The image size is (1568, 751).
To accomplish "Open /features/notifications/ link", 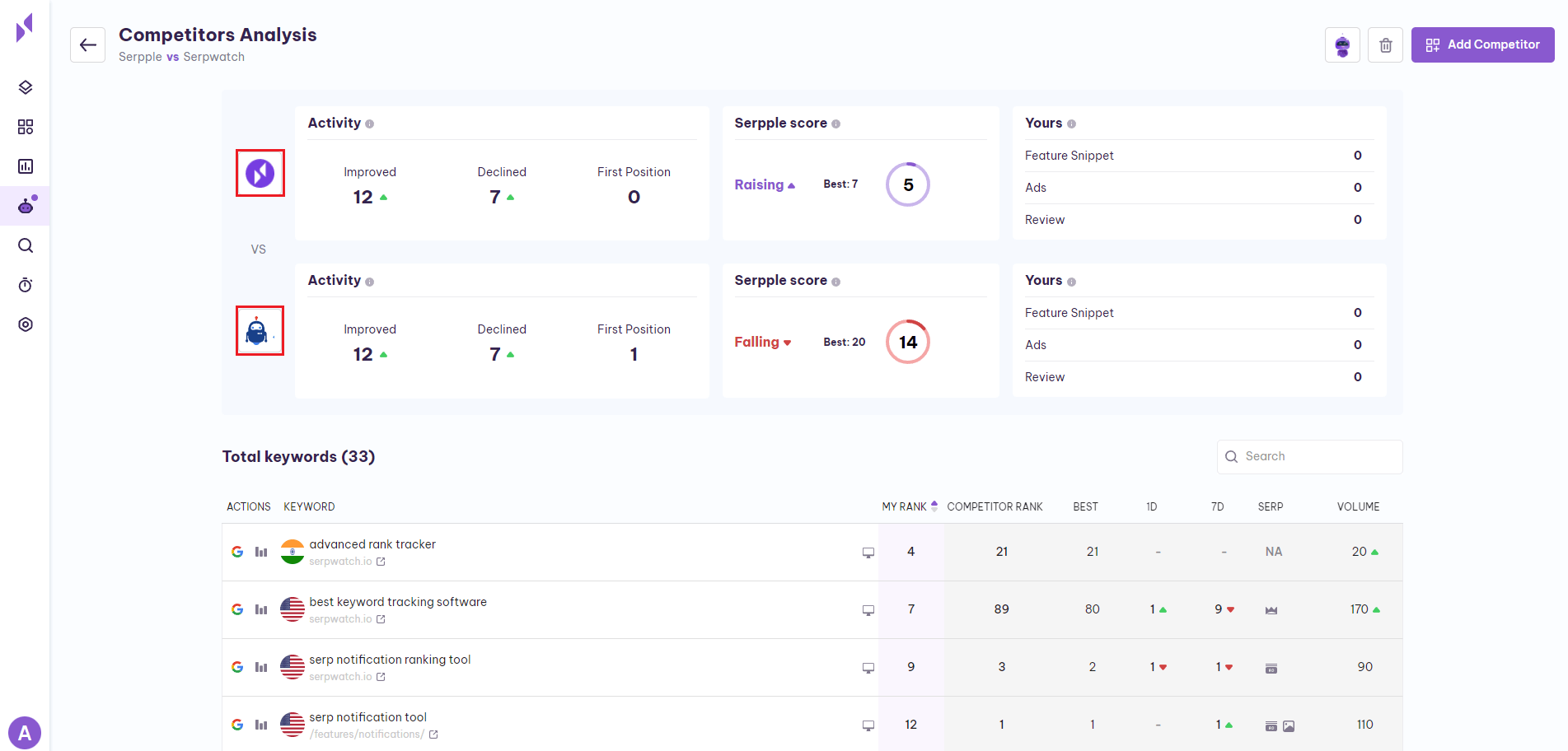I will tap(373, 735).
